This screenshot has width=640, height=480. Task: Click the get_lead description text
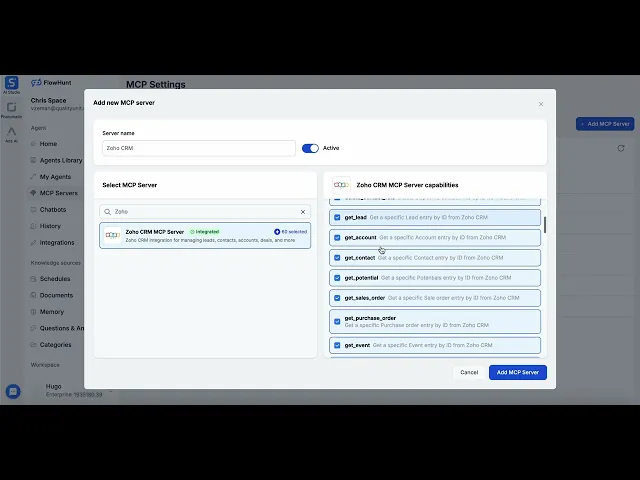[429, 218]
